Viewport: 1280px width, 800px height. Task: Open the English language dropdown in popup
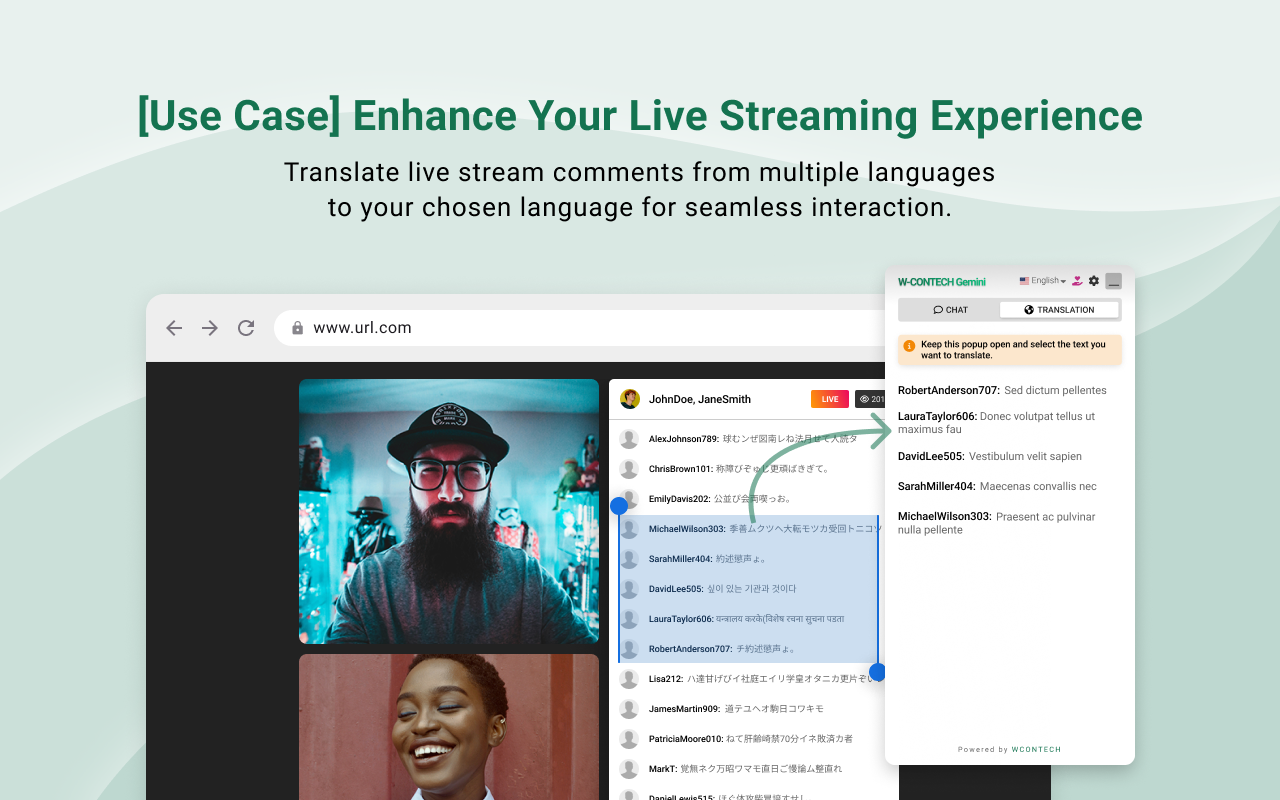1043,281
